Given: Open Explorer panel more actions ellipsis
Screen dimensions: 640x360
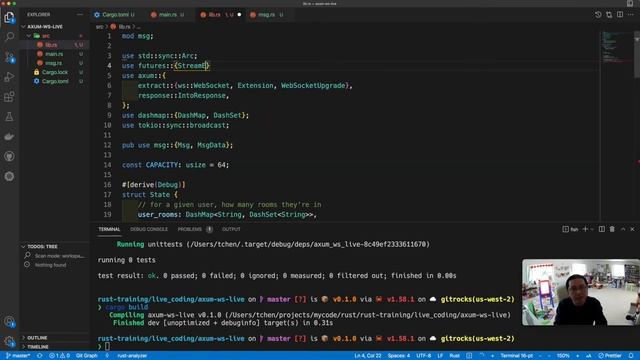Looking at the screenshot, I should pyautogui.click(x=80, y=14).
